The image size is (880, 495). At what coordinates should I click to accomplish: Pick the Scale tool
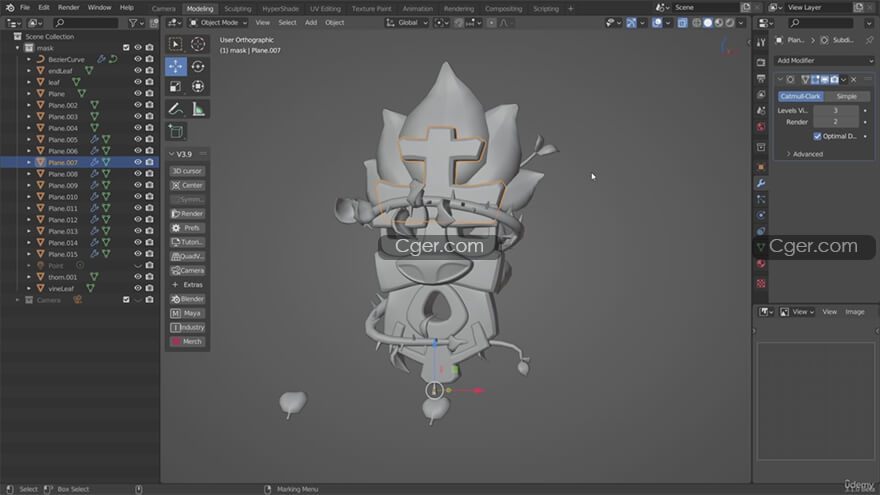(x=175, y=87)
